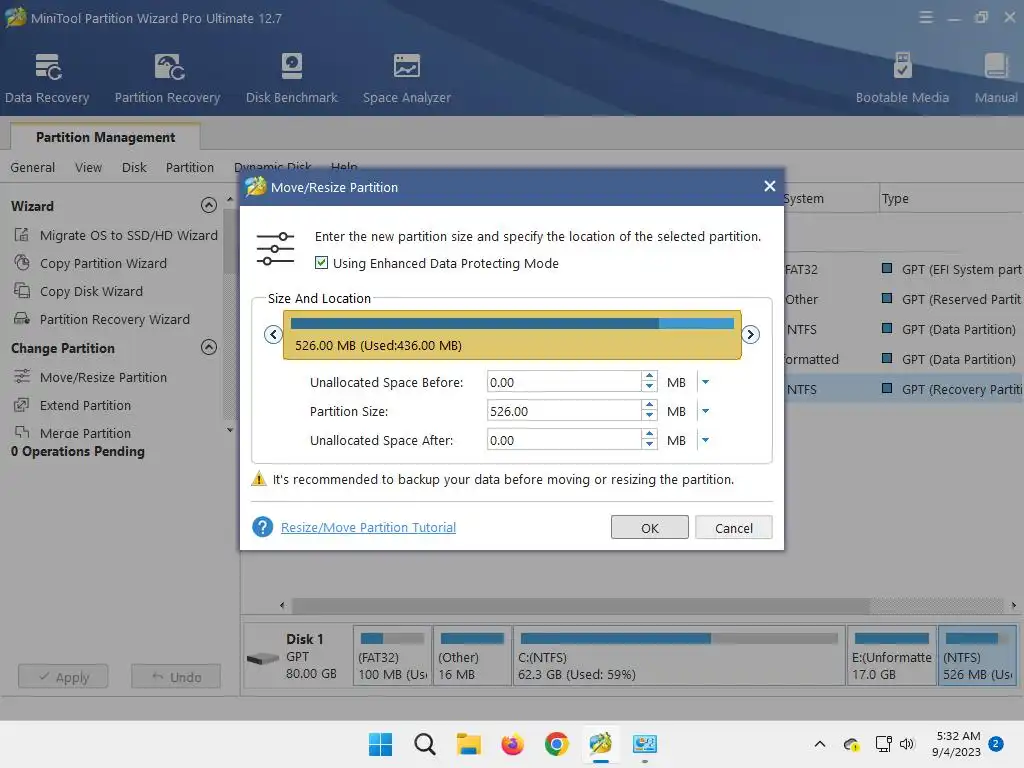Open unit dropdown for Unallocated Space After

[x=705, y=440]
